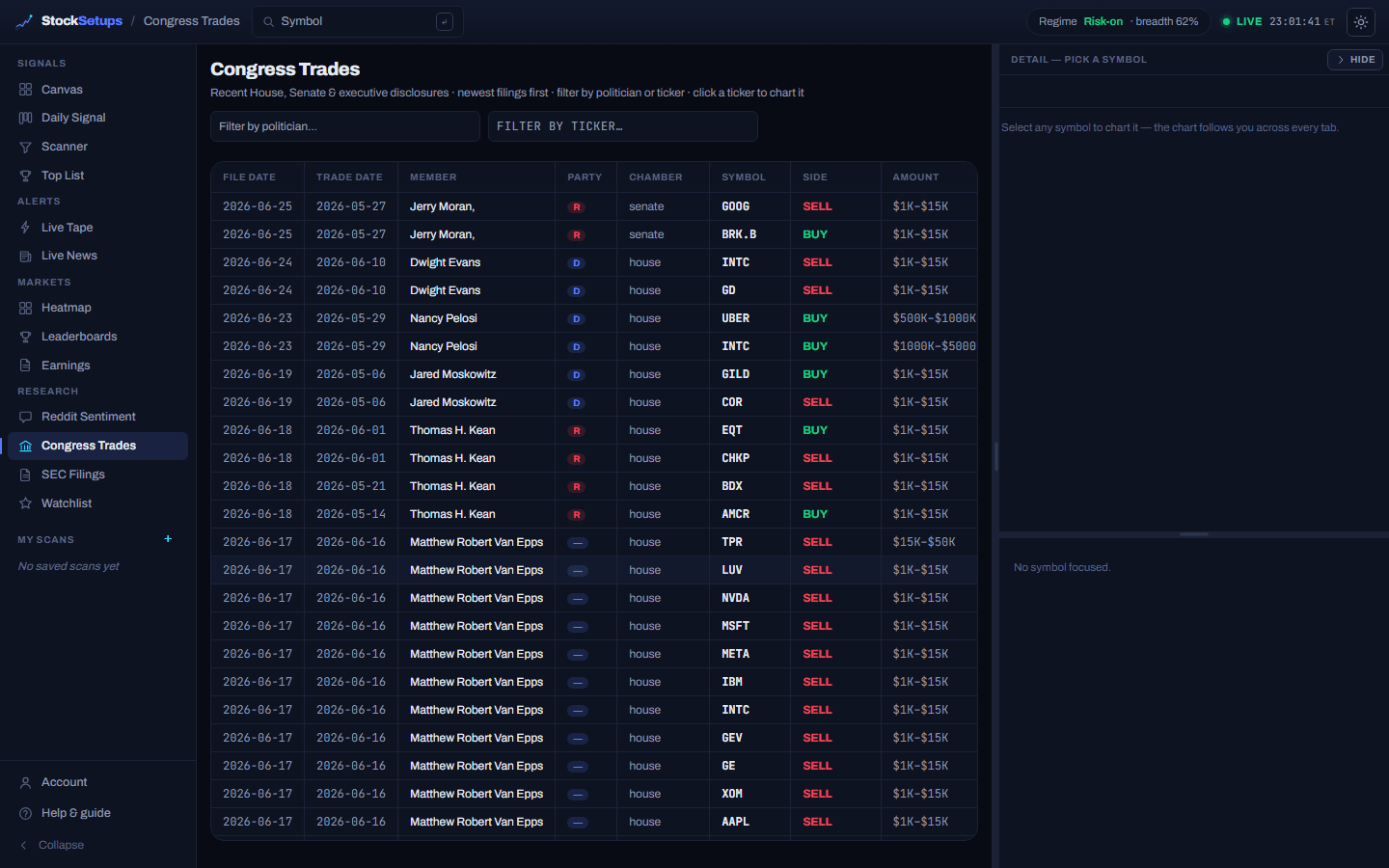The height and width of the screenshot is (868, 1389).
Task: Open the Watchlist star icon
Action: 26,503
